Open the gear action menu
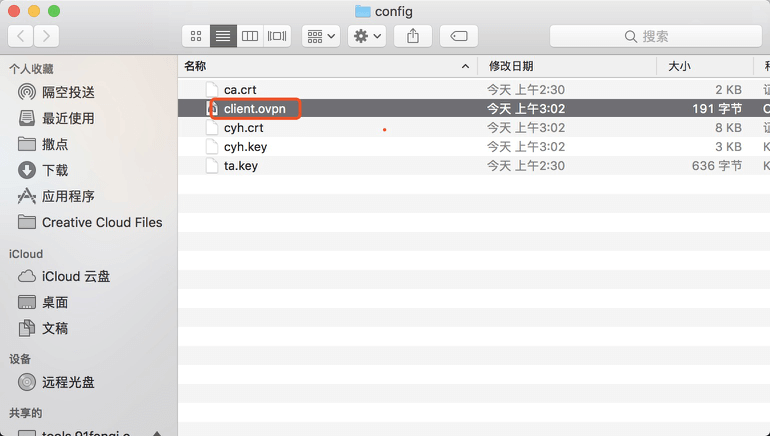 (367, 36)
